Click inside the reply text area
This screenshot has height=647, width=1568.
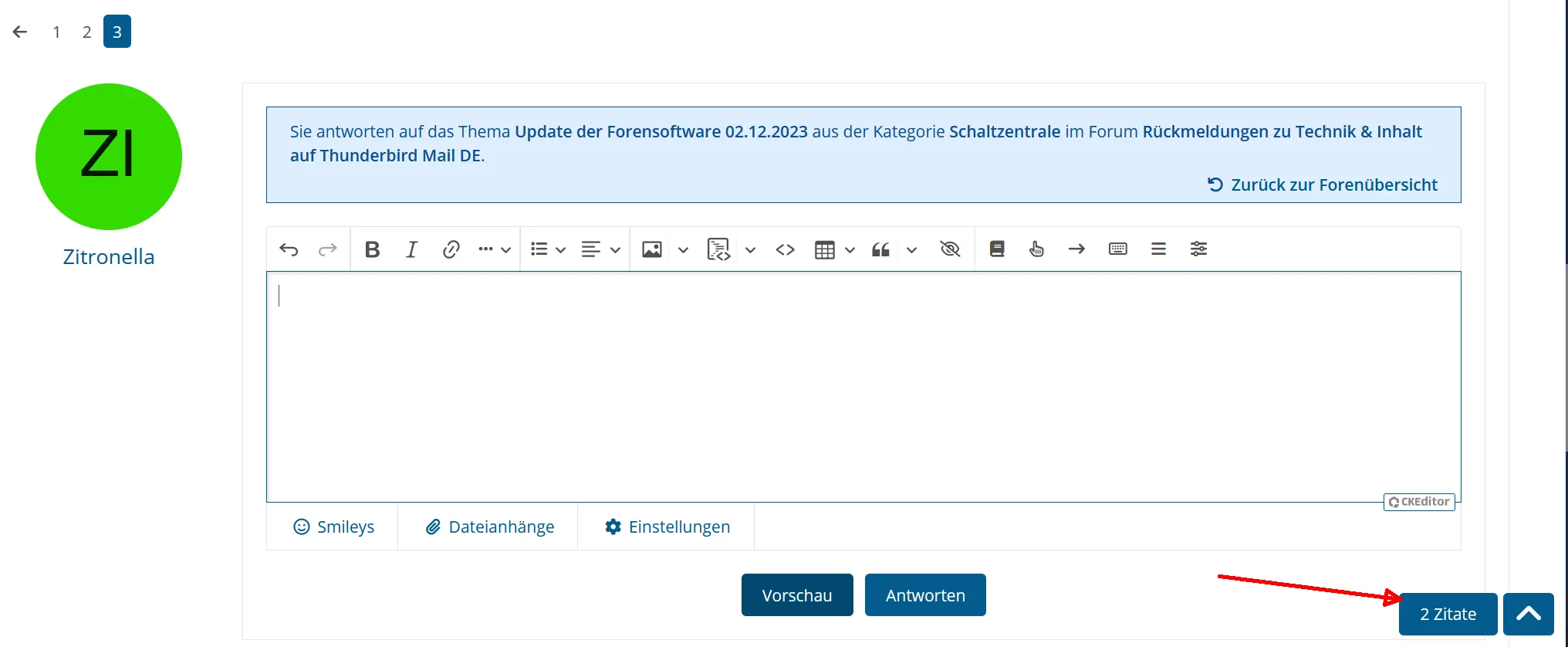pyautogui.click(x=863, y=386)
